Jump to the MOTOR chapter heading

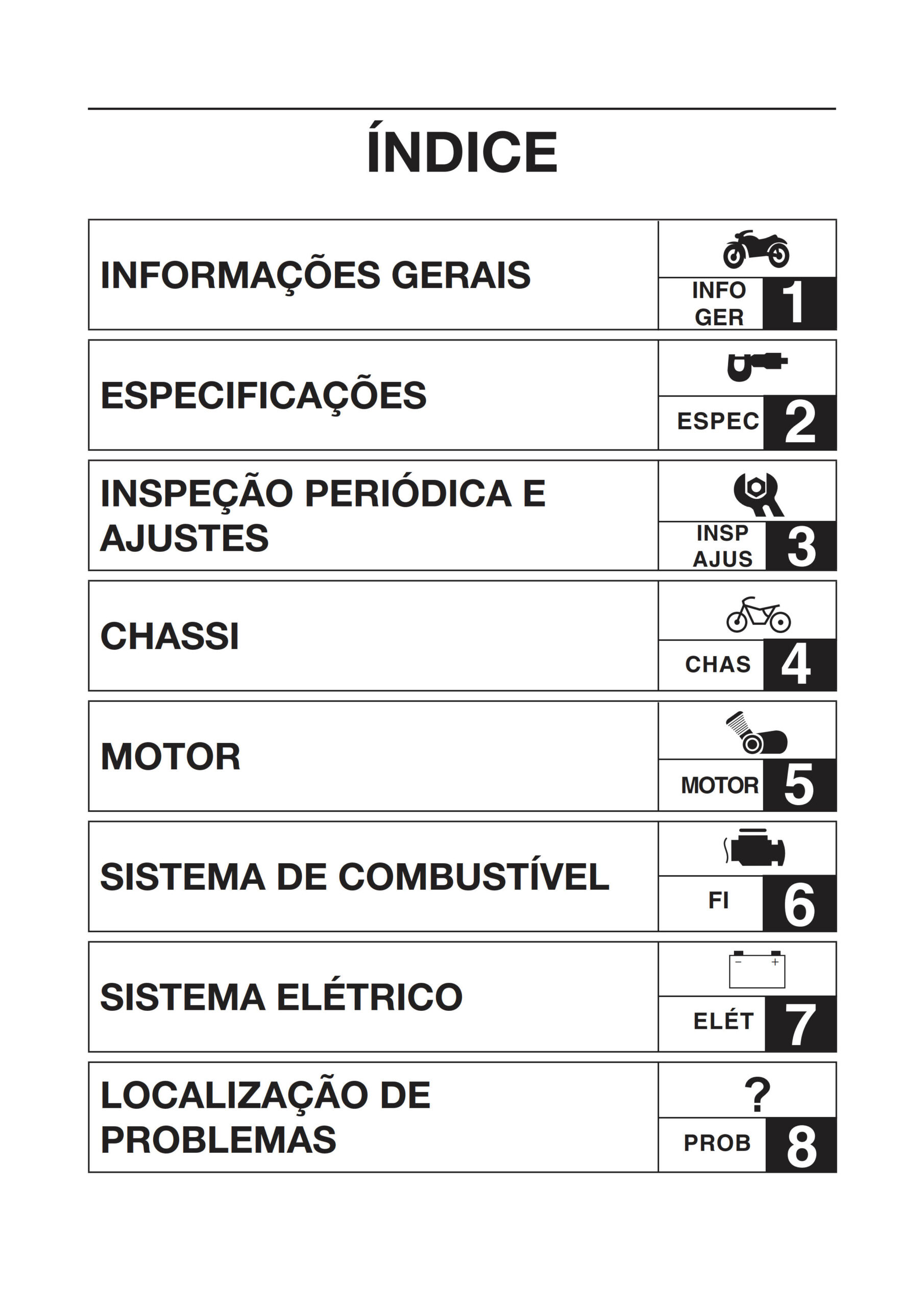click(170, 757)
